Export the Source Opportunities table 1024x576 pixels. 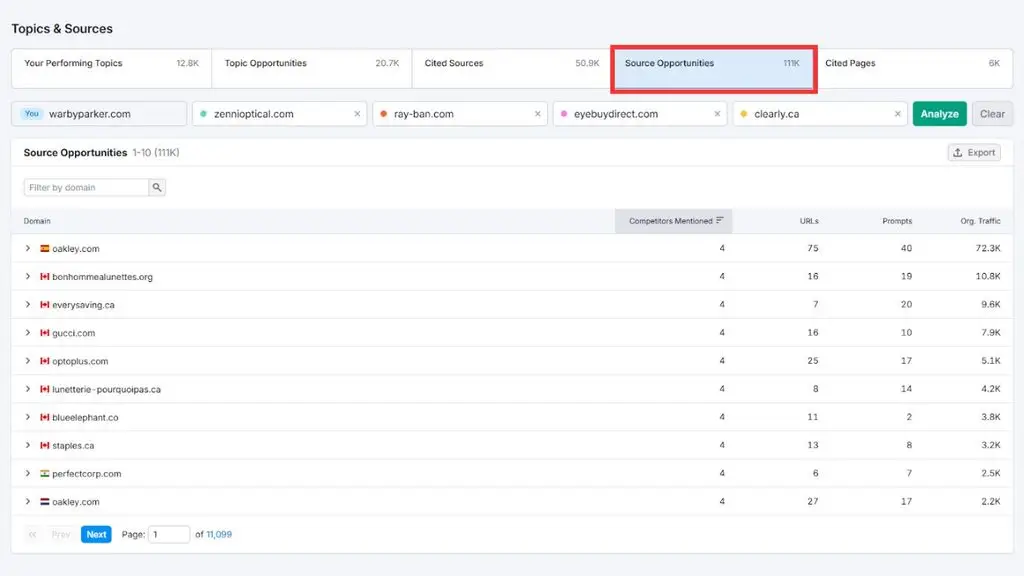(x=974, y=152)
